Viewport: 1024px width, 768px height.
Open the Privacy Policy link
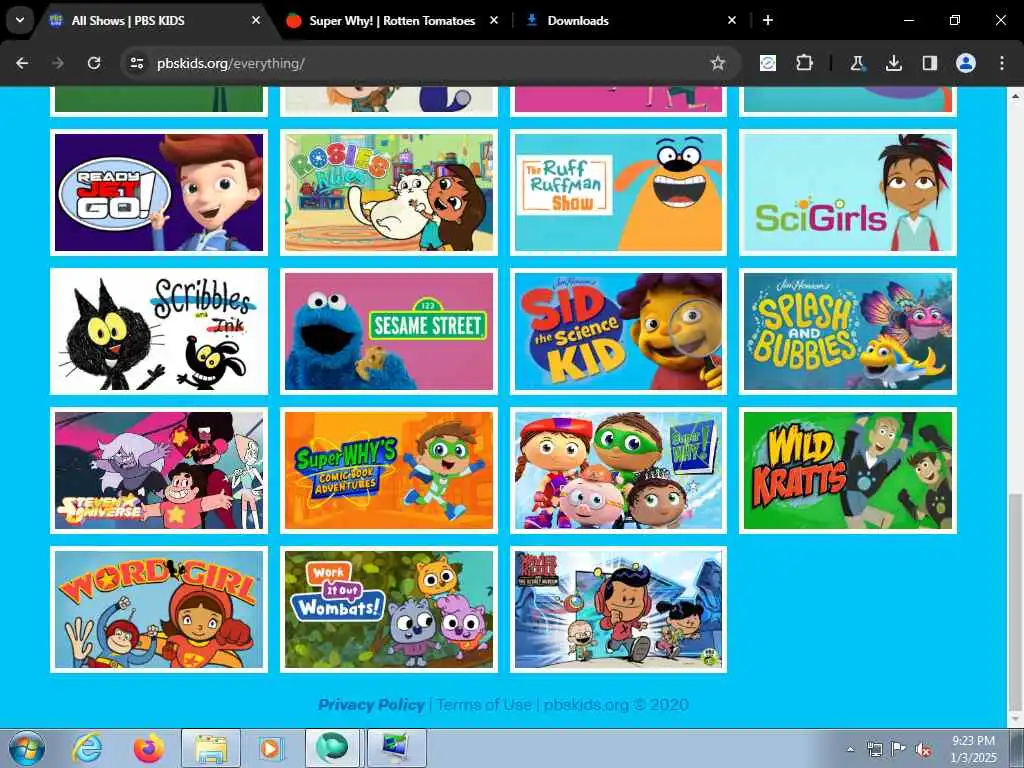(371, 705)
